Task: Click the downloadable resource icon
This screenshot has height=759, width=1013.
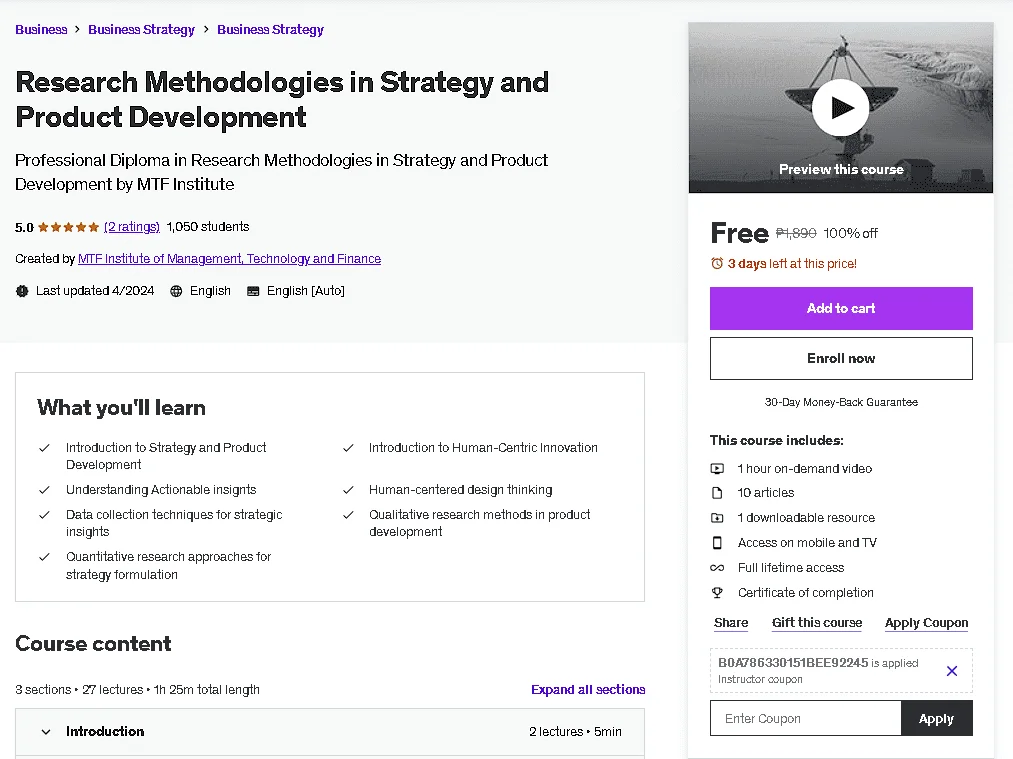Action: coord(717,517)
